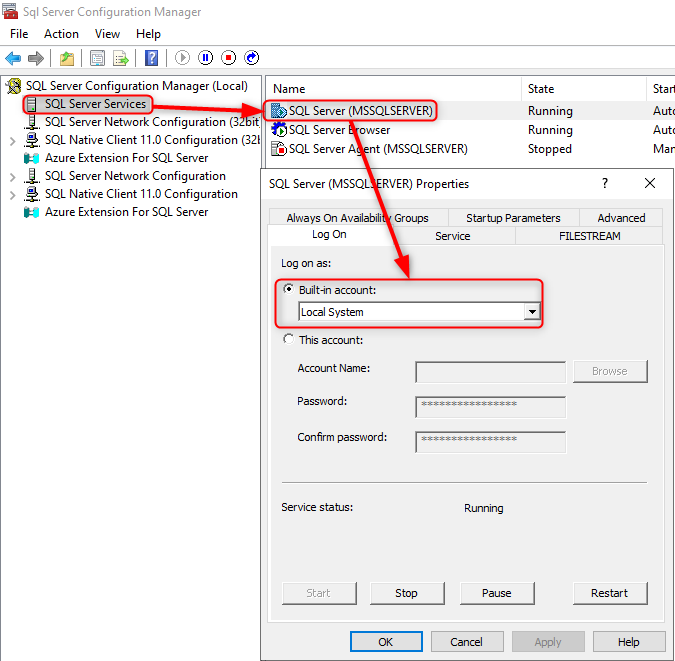
Task: Click the SQL Native Client 11.0 Configuration node icon
Action: [32, 194]
